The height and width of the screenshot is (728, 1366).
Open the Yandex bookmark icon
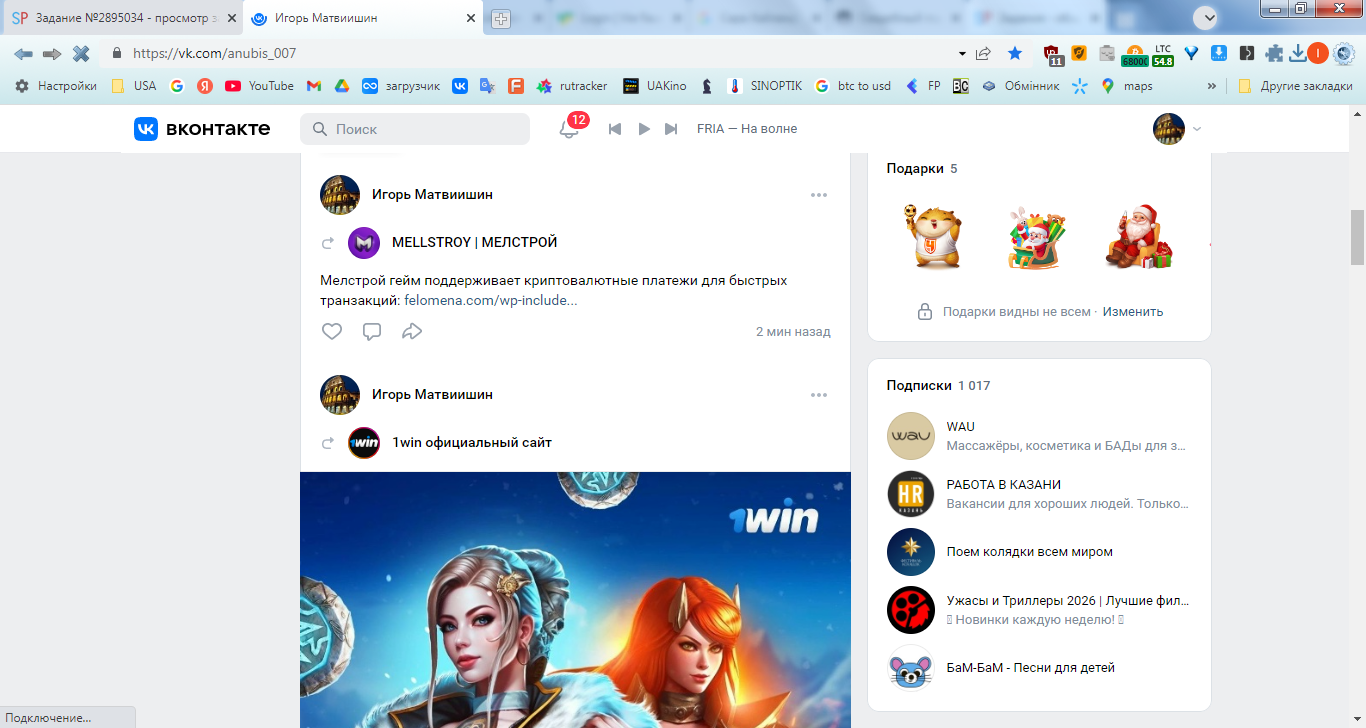click(x=205, y=86)
